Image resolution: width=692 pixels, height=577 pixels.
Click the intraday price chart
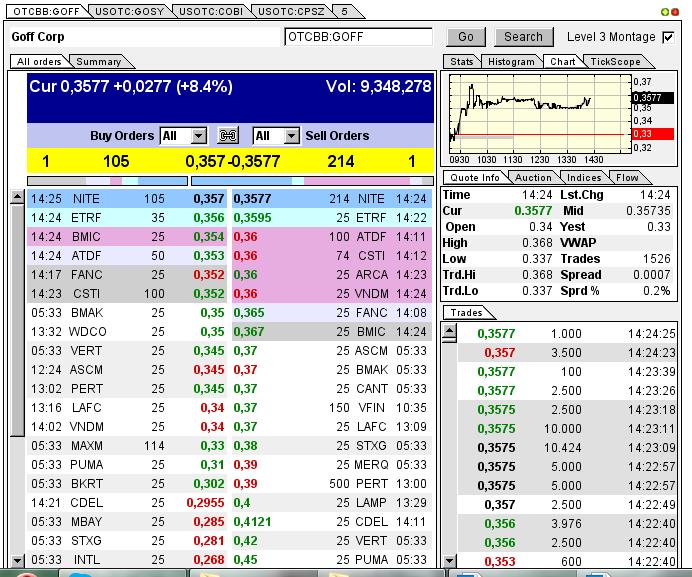tap(540, 113)
